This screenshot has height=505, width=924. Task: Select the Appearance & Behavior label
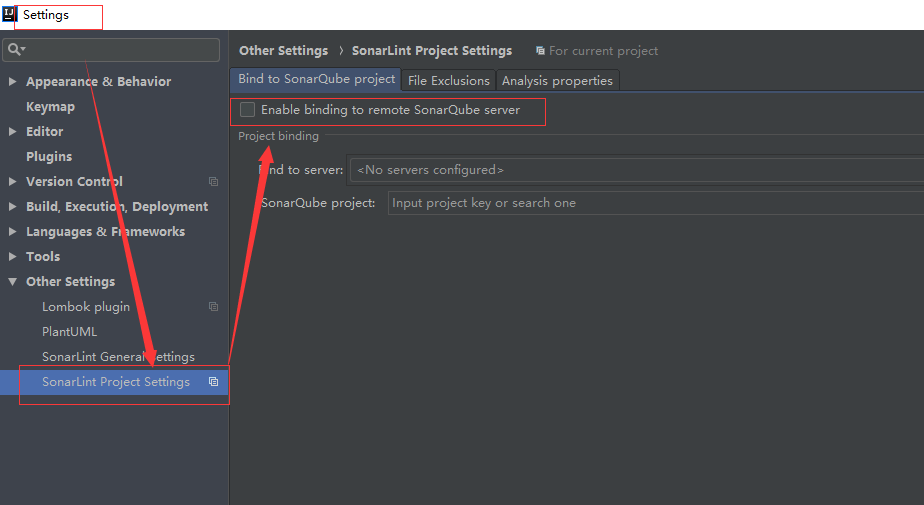98,81
